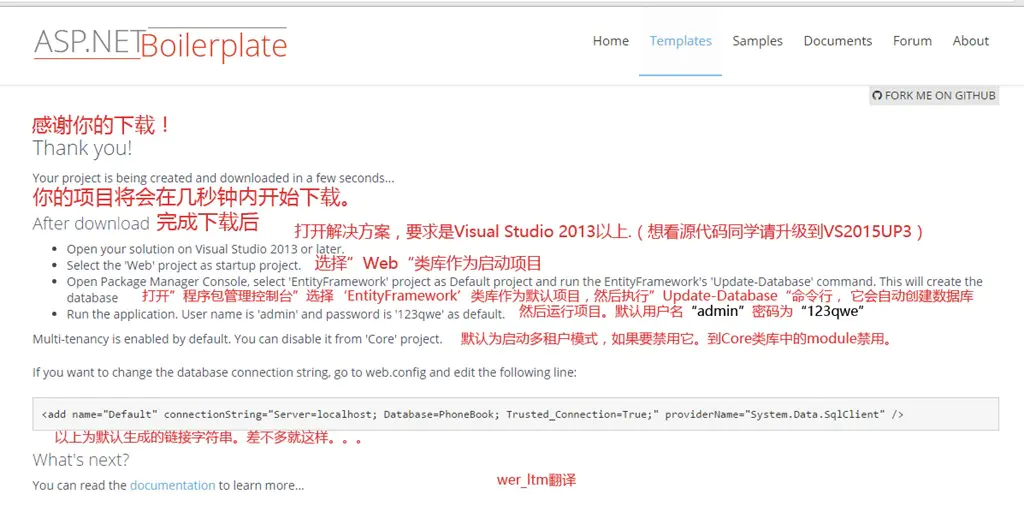Click '打开"程序包管理控制台"' translation line
Image resolution: width=1024 pixels, height=524 pixels.
558,296
